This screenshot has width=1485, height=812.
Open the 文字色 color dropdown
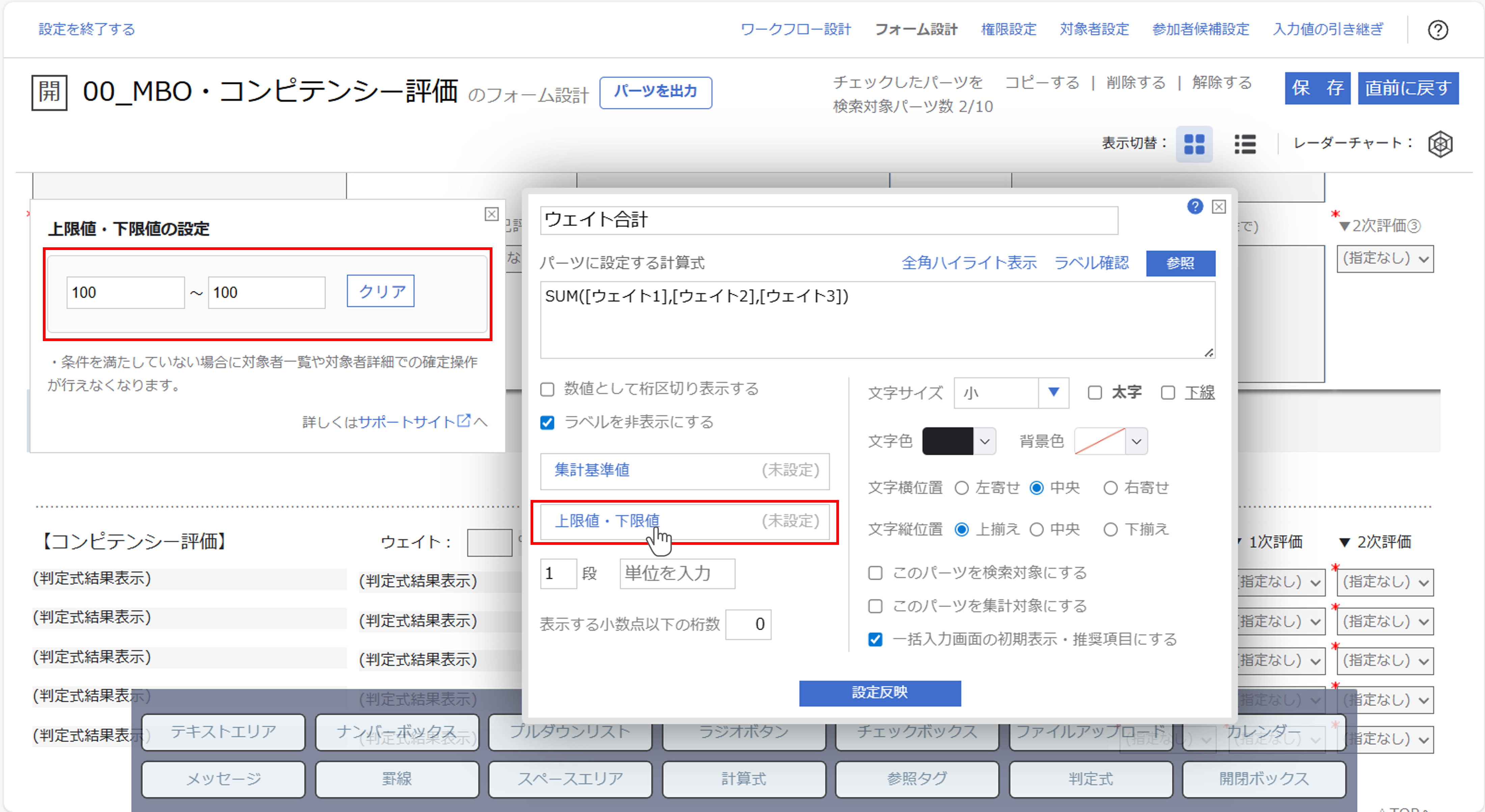point(984,442)
